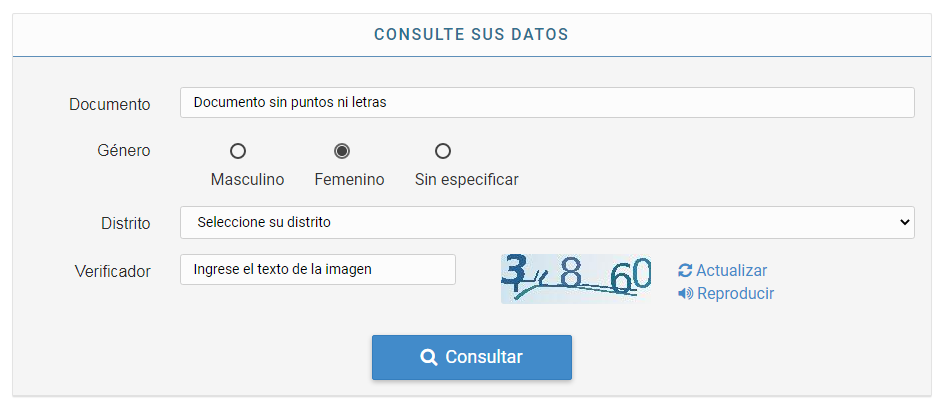Click the Distrito field label
The width and height of the screenshot is (942, 413).
click(x=126, y=223)
